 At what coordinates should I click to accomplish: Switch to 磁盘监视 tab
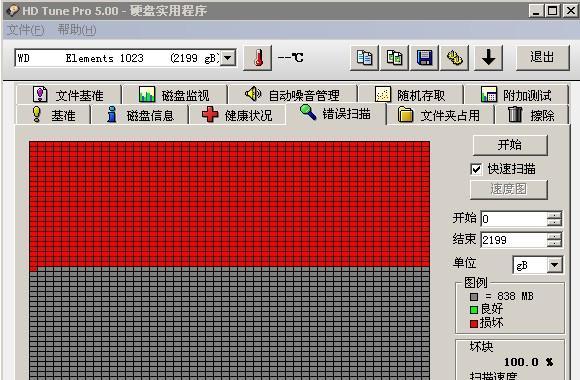point(175,95)
